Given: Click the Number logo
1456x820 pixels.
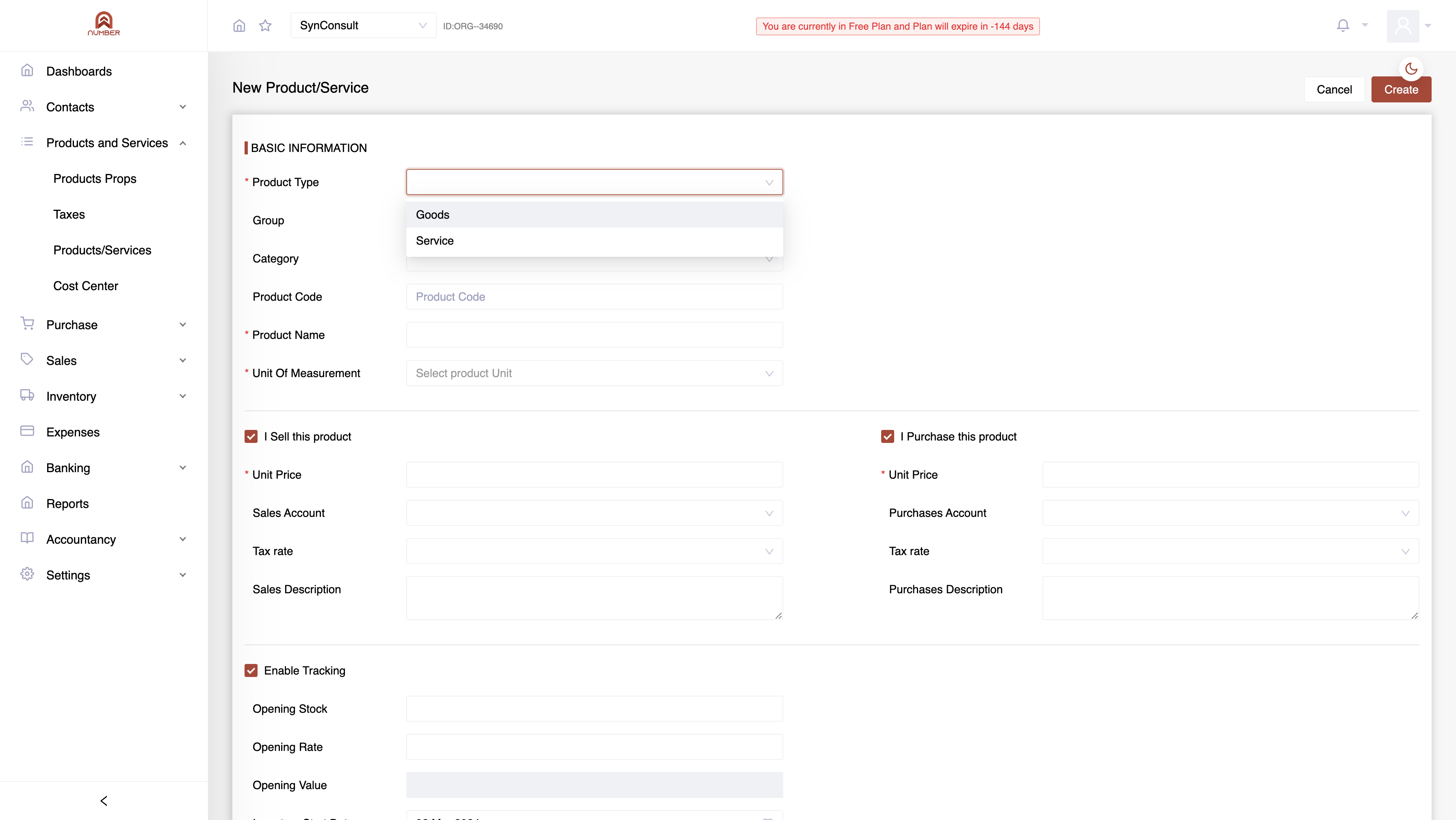Looking at the screenshot, I should pyautogui.click(x=104, y=24).
